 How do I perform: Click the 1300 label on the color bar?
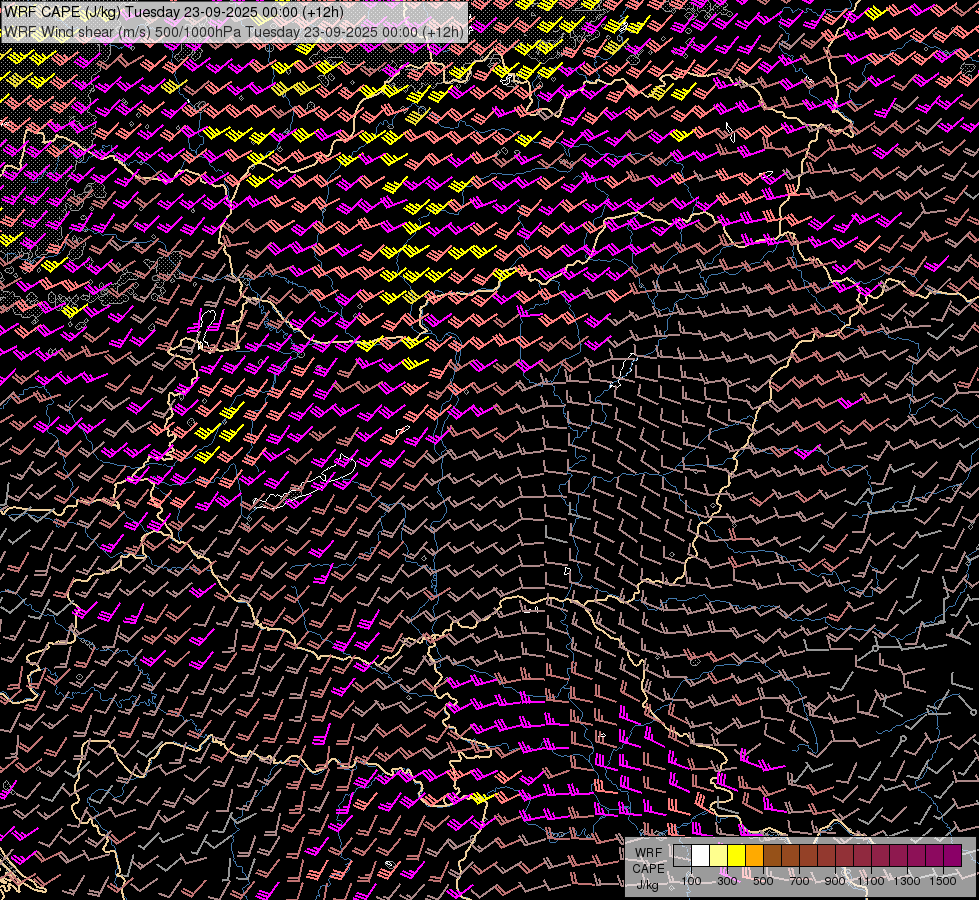pyautogui.click(x=907, y=881)
